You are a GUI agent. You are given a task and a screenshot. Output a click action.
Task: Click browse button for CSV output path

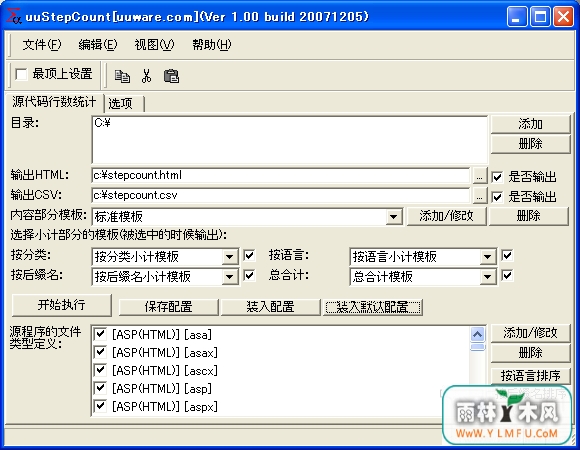tap(479, 196)
